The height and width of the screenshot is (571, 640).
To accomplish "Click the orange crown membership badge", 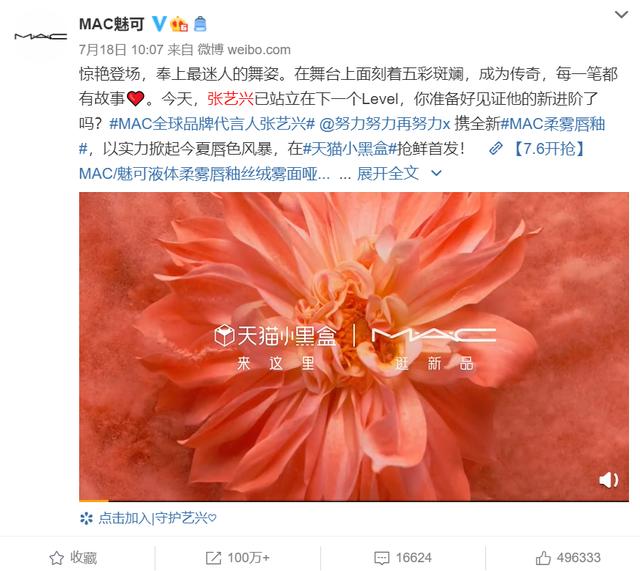I will pos(179,24).
